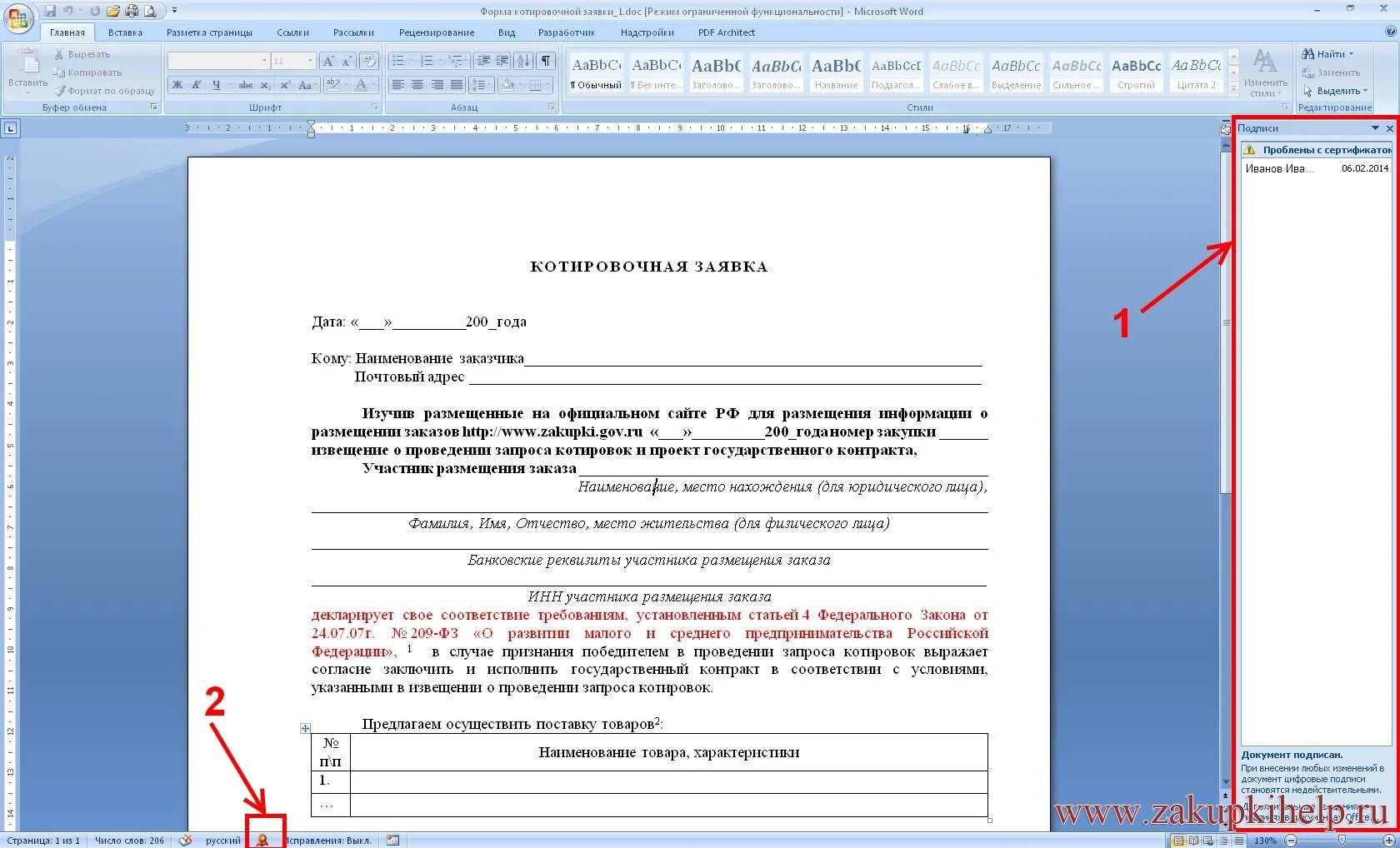Image resolution: width=1400 pixels, height=848 pixels.
Task: Open Customize Quick Access Toolbar arrow
Action: click(174, 11)
